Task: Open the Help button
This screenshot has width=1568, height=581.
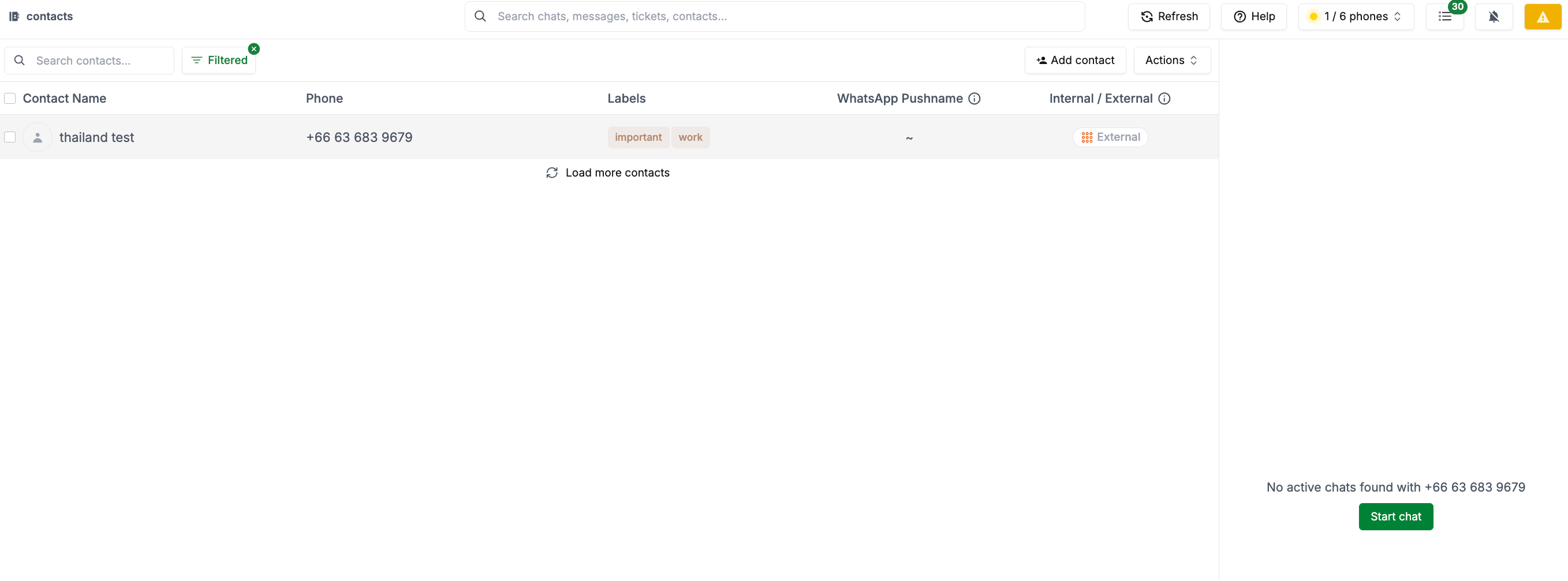Action: pos(1253,16)
